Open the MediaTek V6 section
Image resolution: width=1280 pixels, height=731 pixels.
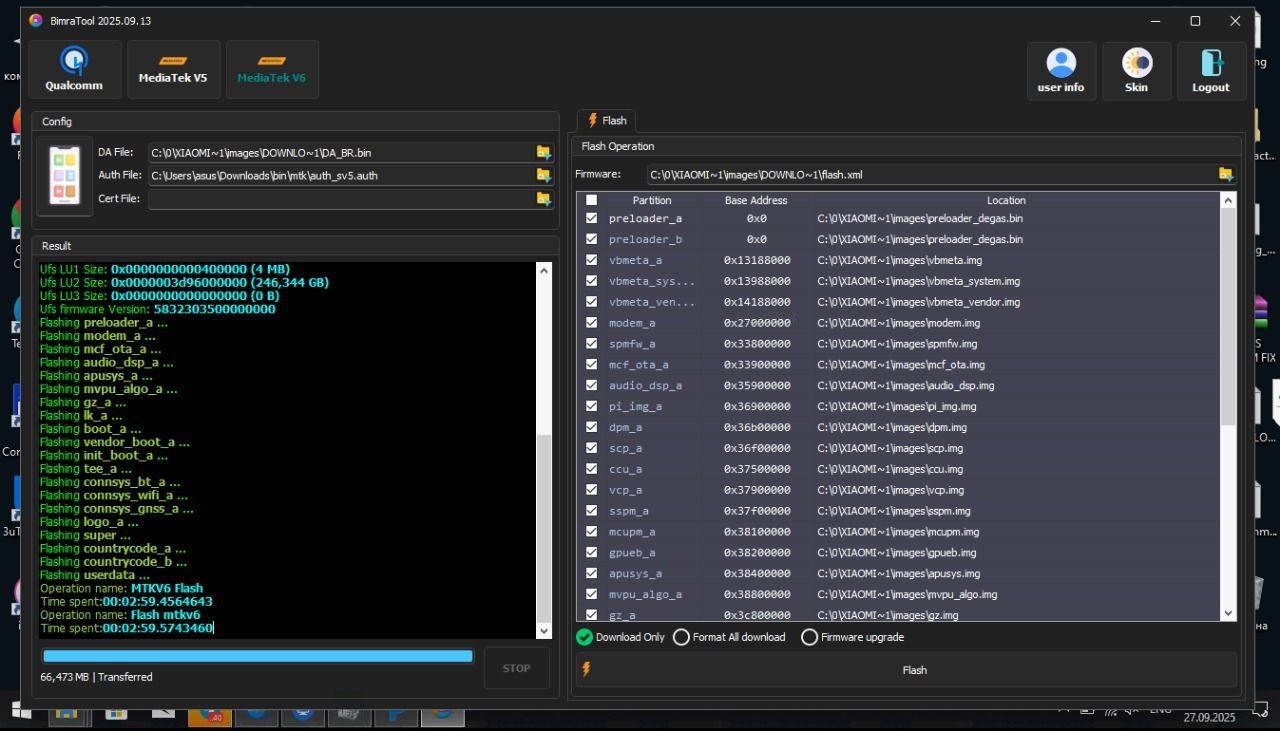(272, 69)
